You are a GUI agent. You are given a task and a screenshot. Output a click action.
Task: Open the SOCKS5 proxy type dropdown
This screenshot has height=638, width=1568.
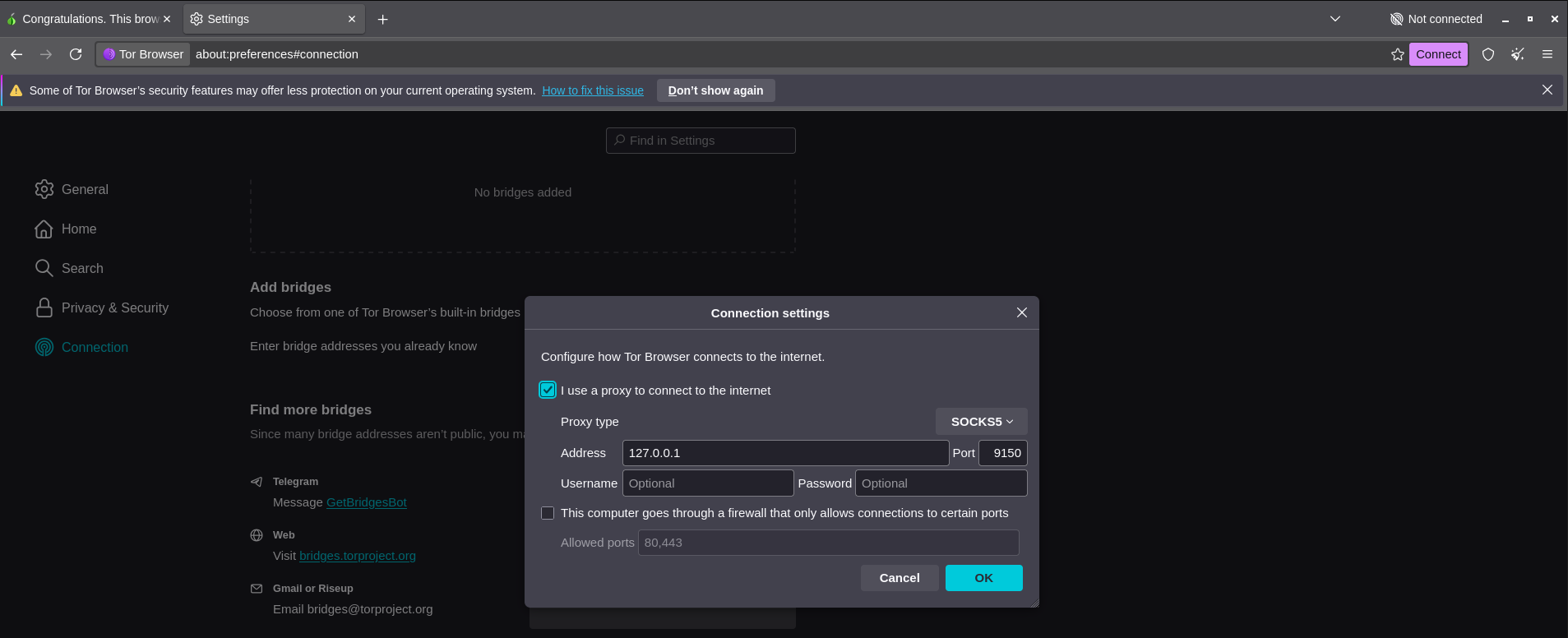982,422
